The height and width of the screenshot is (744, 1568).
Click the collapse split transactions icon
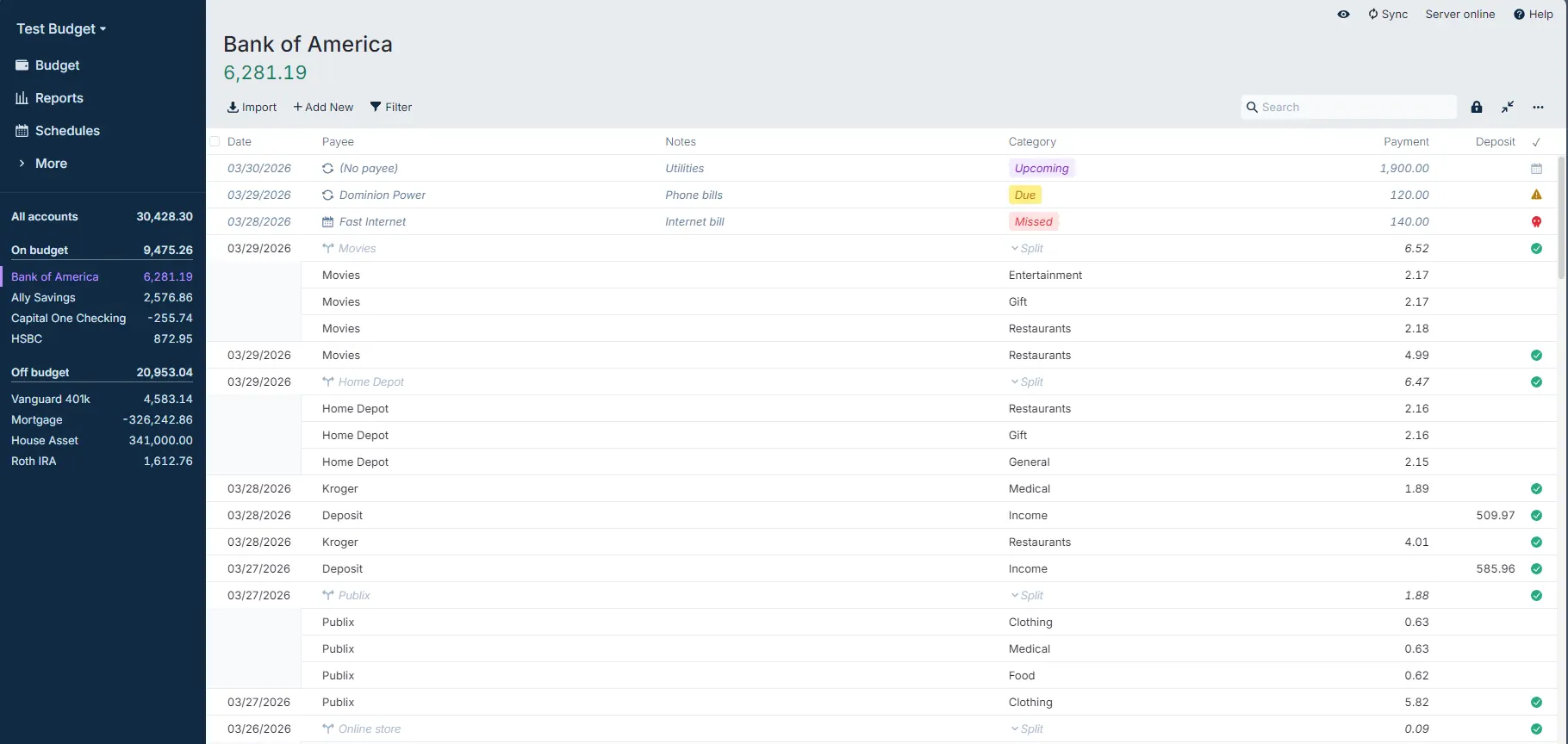point(1508,107)
